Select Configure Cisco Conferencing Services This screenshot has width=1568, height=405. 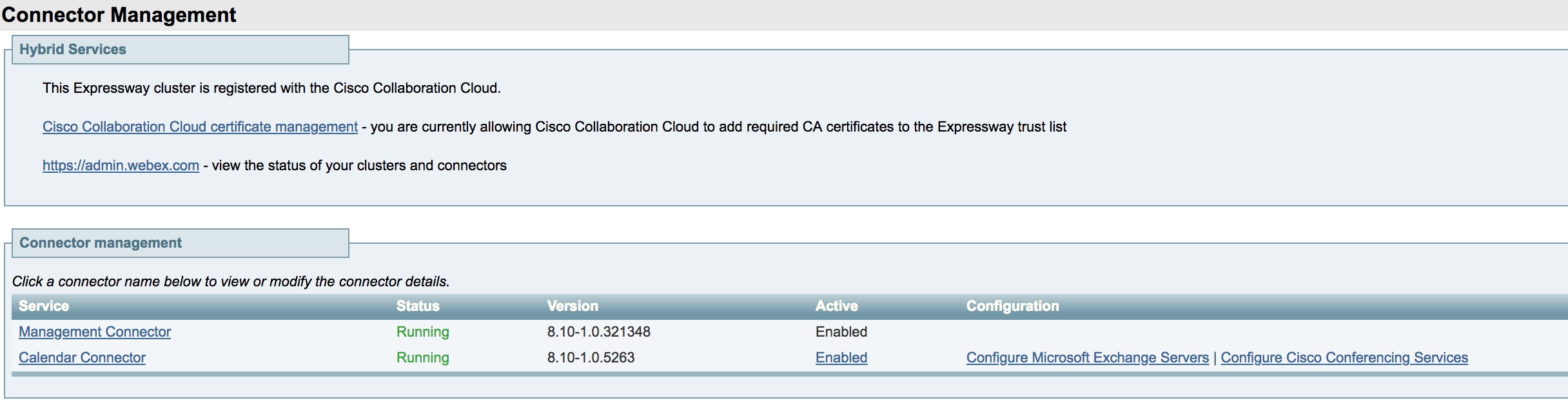point(1344,358)
